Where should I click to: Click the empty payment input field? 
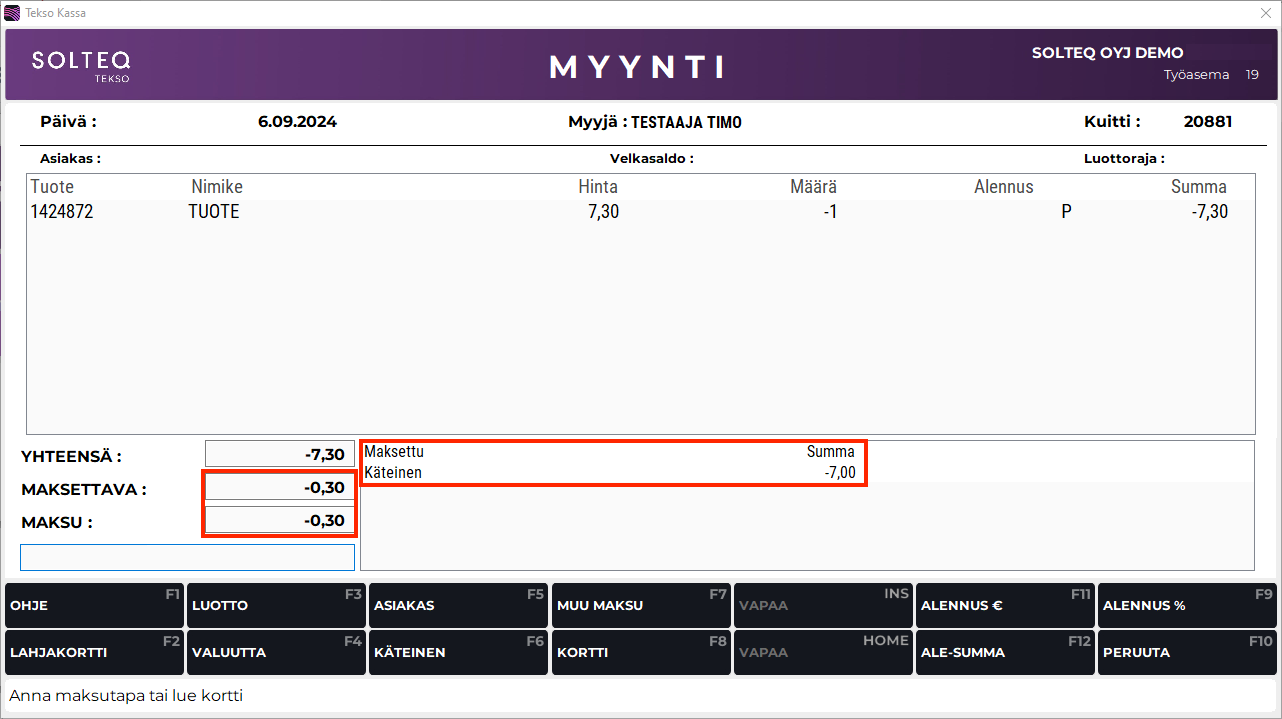coord(187,557)
